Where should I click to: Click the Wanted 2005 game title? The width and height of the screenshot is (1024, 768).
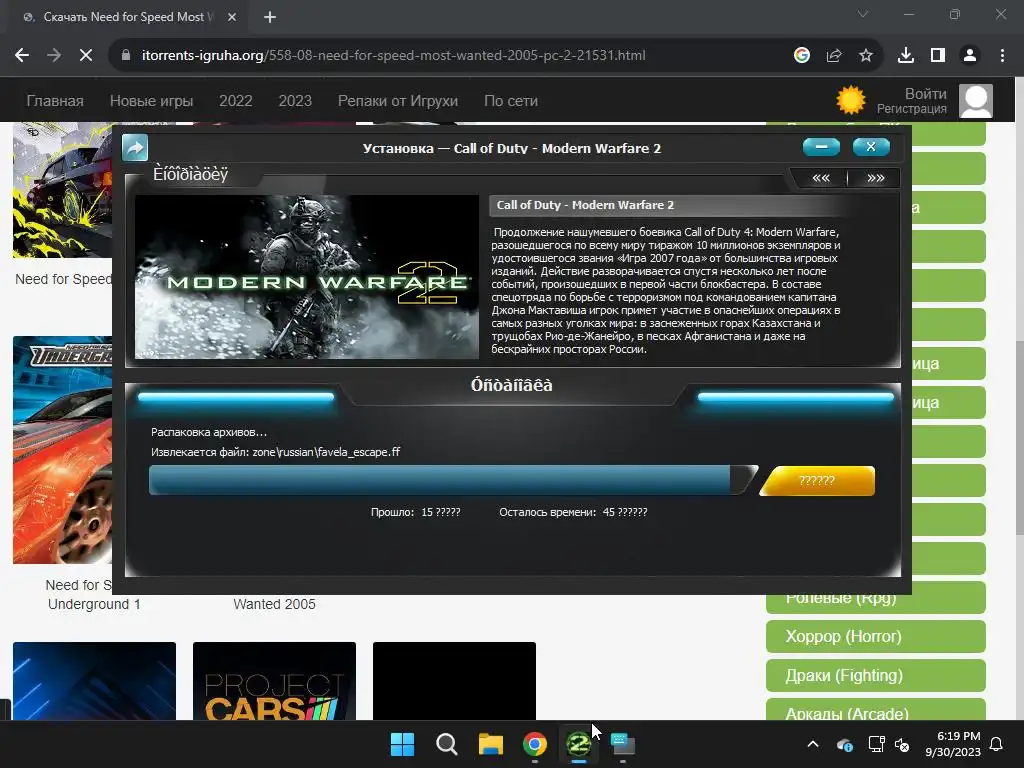tap(274, 604)
